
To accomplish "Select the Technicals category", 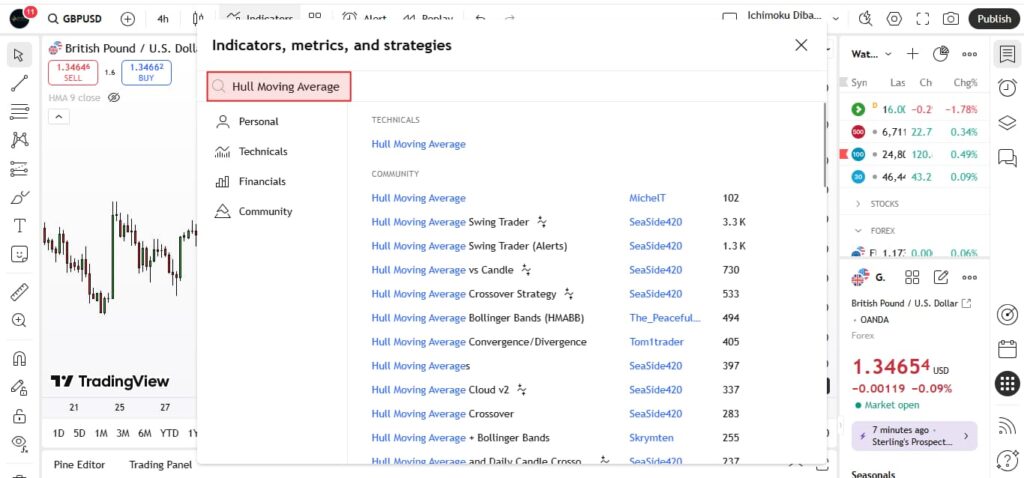I will pyautogui.click(x=262, y=152).
